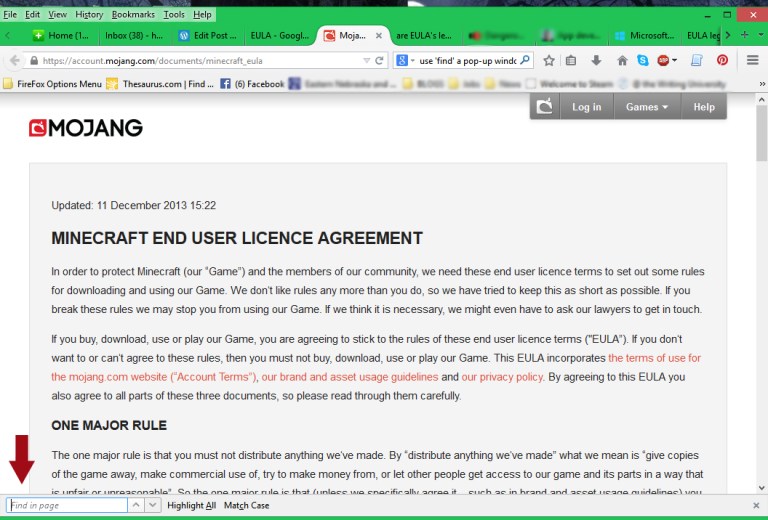Switch to the Inbox (38) tab
The height and width of the screenshot is (520, 768).
134,35
